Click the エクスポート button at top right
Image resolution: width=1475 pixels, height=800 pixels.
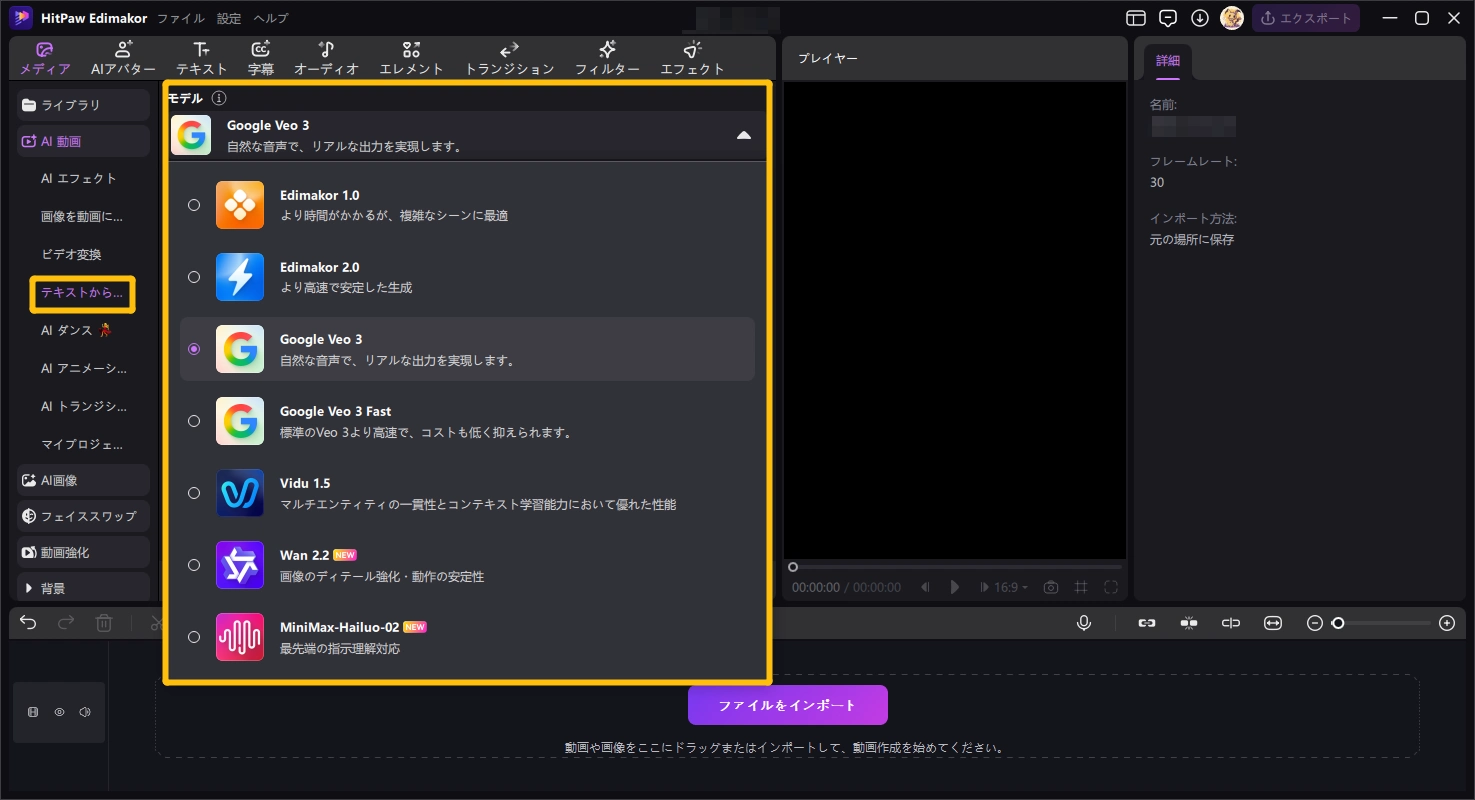1306,17
